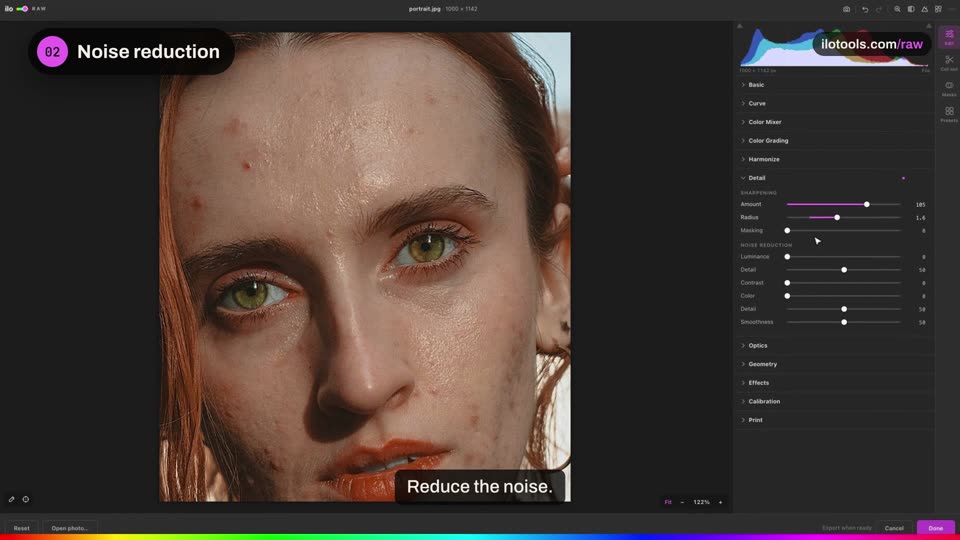Zoom out with the minus button

682,502
